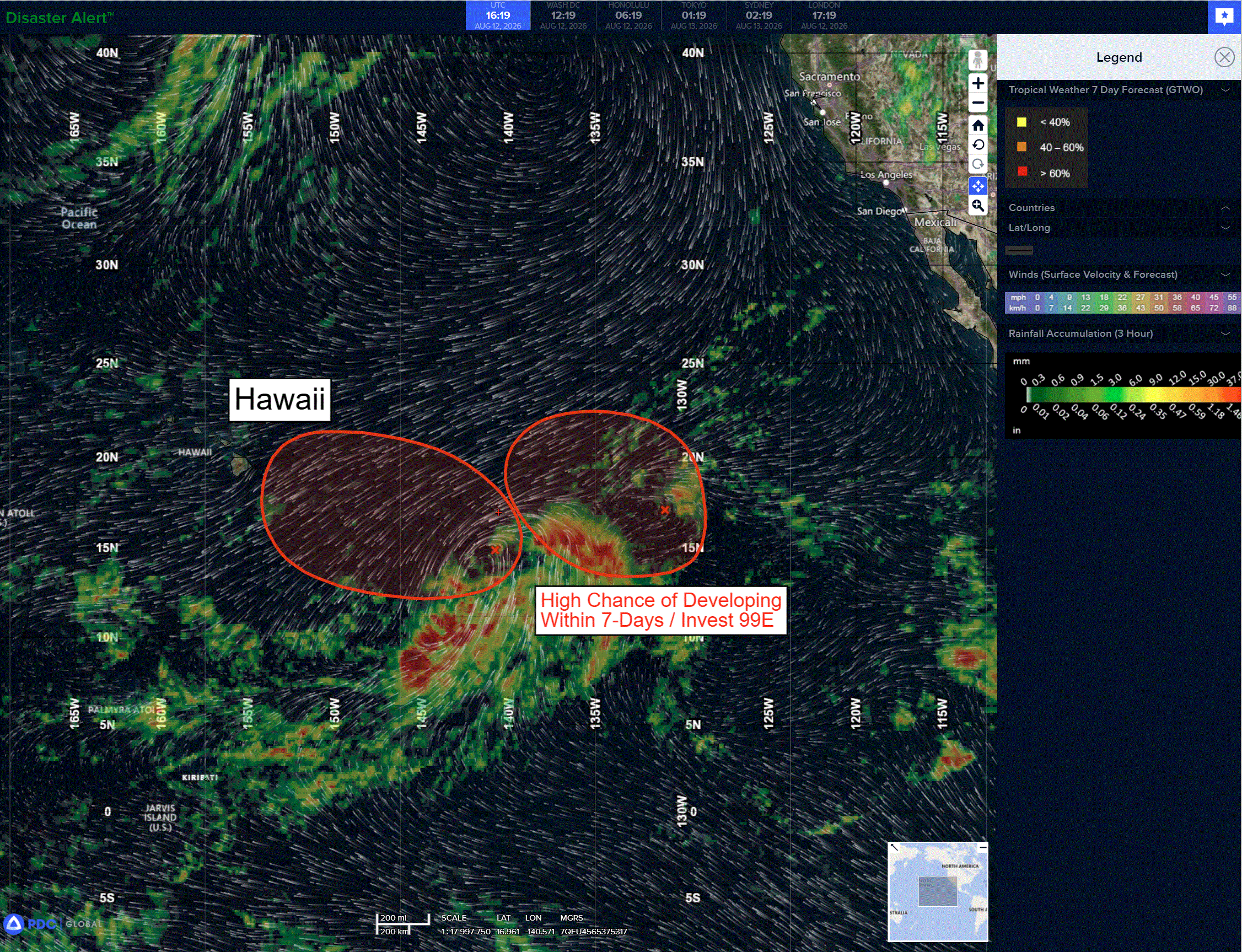The width and height of the screenshot is (1242, 952).
Task: Click the 200 mi scale bar
Action: pyautogui.click(x=403, y=918)
